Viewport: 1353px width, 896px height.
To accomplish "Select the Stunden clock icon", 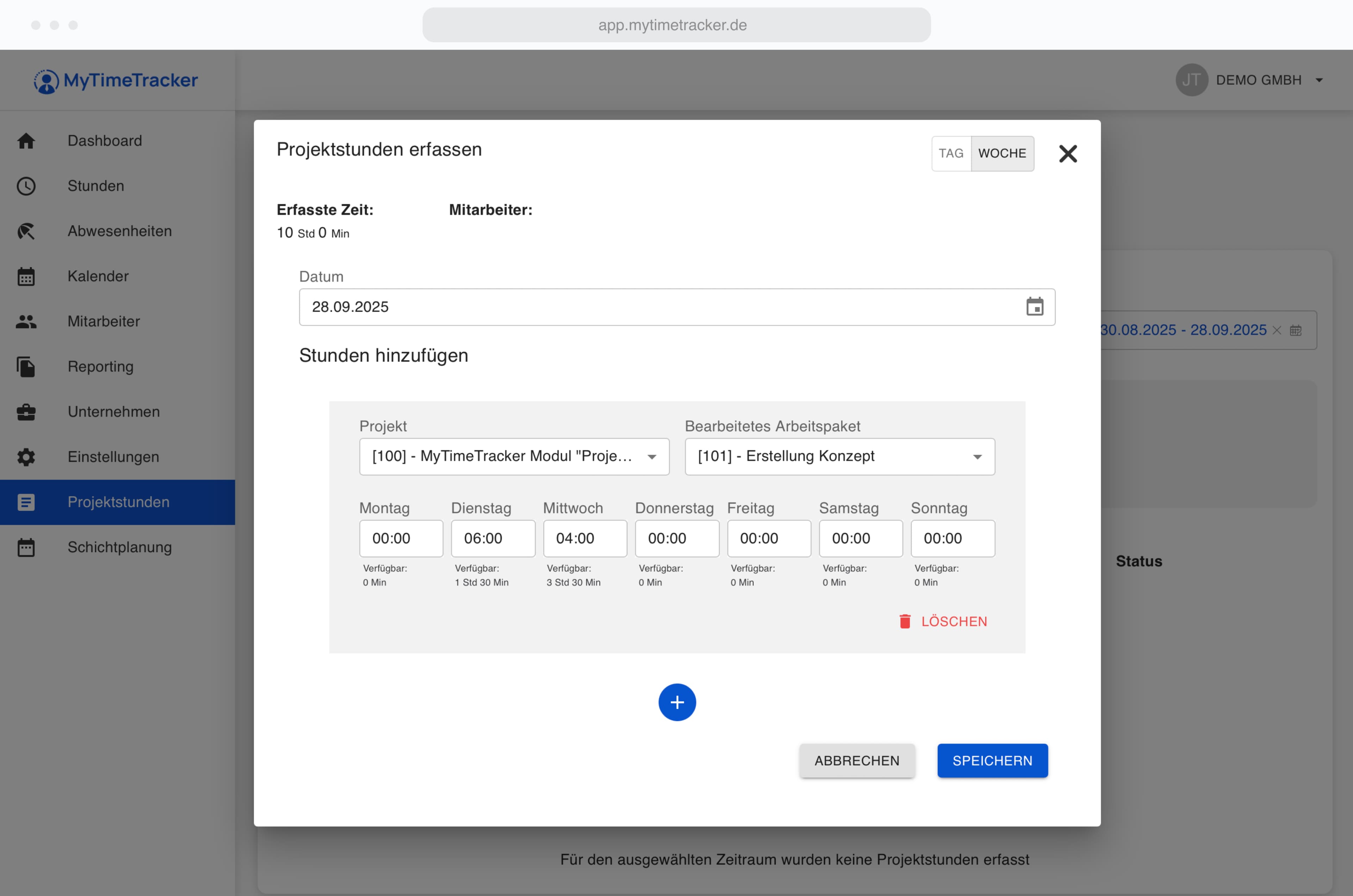I will pos(26,186).
